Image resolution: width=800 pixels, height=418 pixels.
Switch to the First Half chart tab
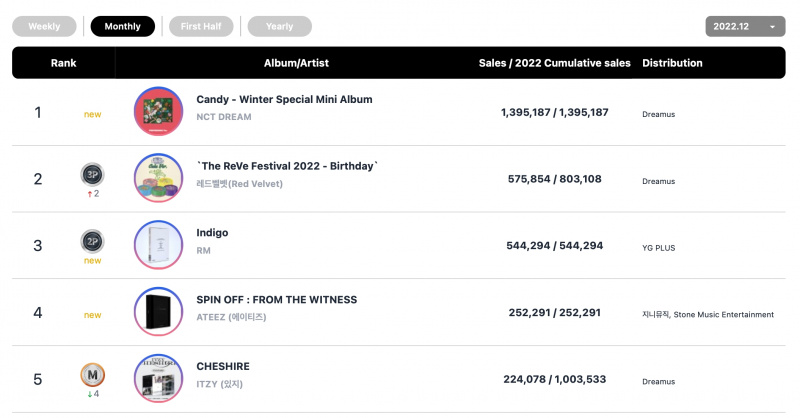click(x=201, y=27)
